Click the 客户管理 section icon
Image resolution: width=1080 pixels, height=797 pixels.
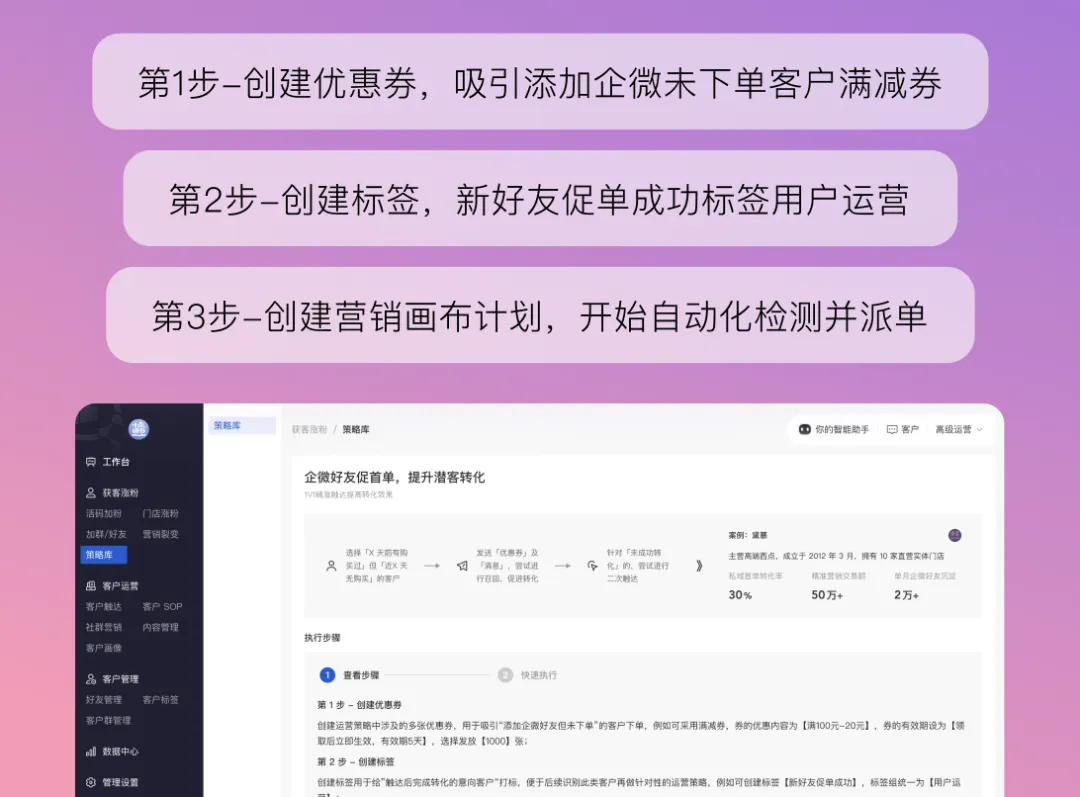pyautogui.click(x=91, y=679)
